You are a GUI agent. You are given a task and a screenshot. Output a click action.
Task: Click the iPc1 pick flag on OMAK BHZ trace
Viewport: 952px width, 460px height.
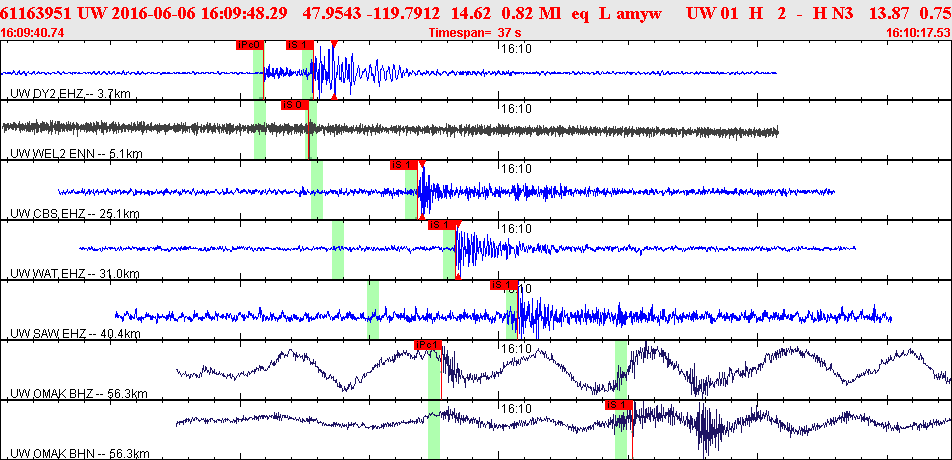coord(427,345)
